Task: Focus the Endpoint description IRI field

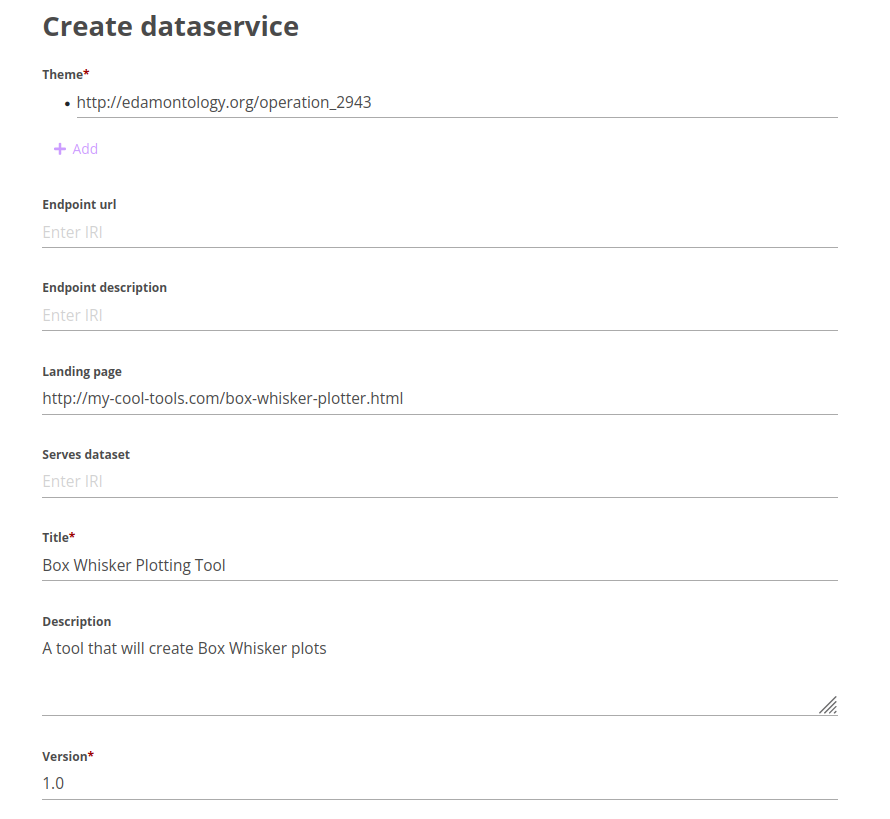Action: [x=440, y=316]
